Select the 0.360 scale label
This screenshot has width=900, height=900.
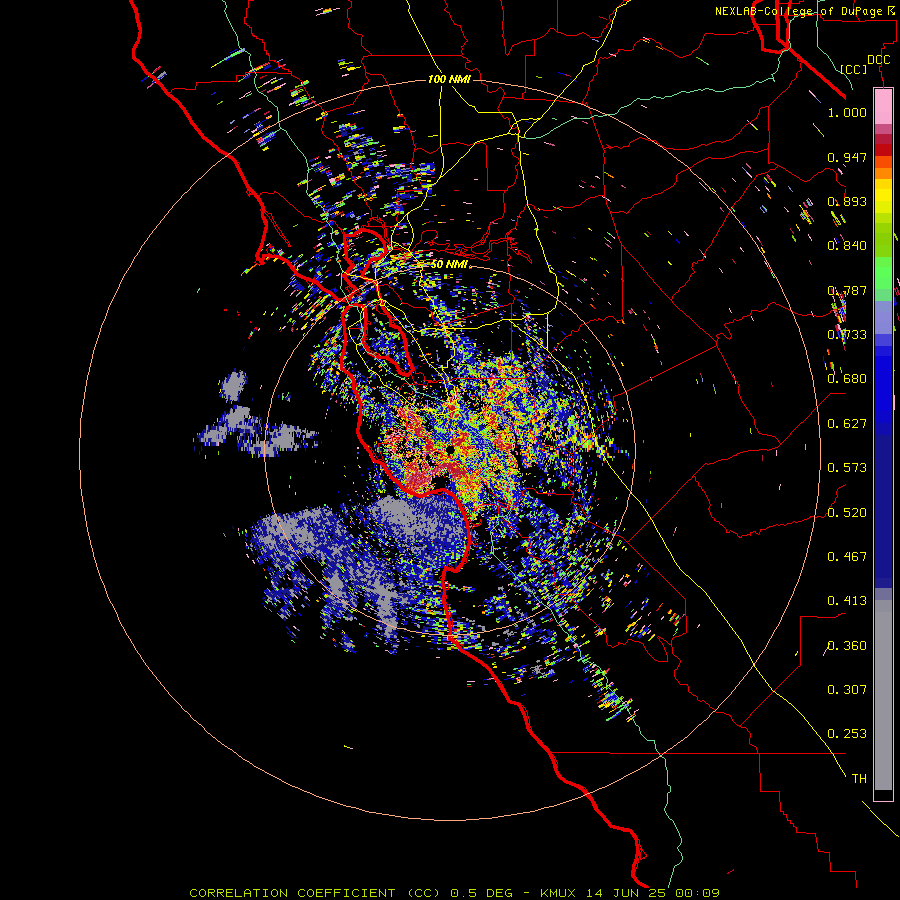click(847, 645)
